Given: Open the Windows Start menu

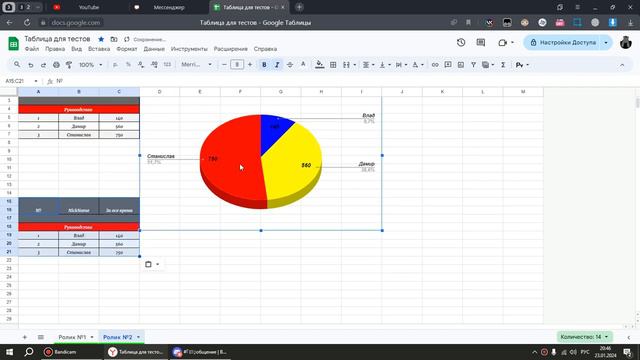Looking at the screenshot, I should pyautogui.click(x=9, y=352).
